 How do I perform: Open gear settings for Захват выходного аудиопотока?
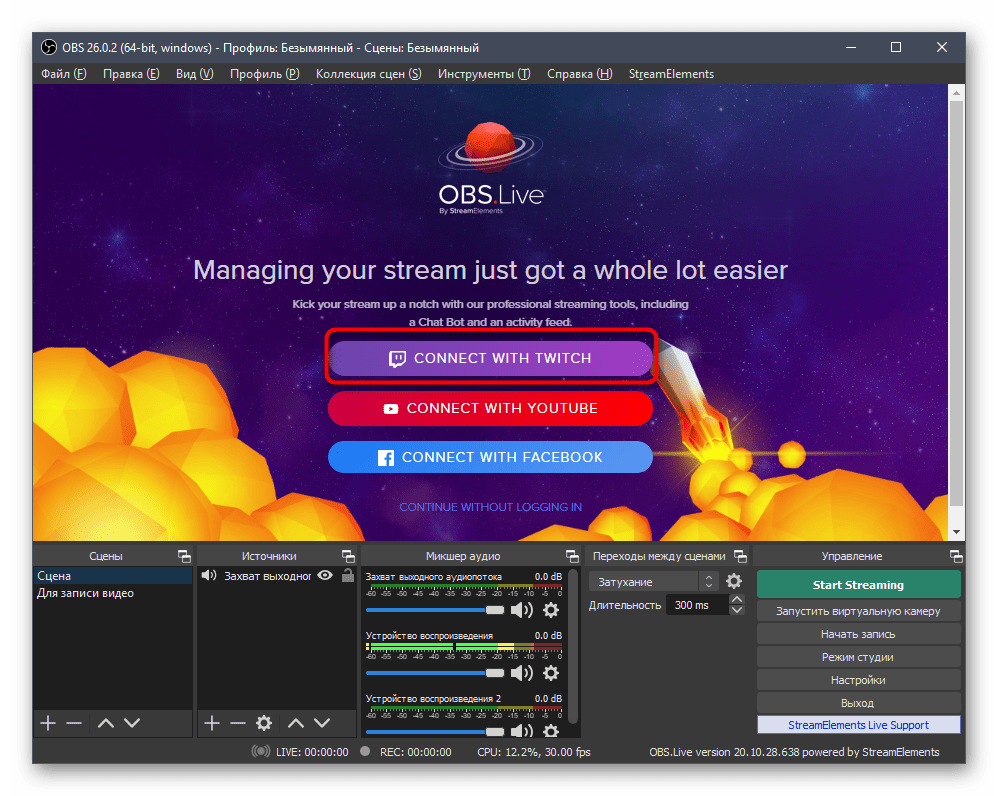coord(550,610)
